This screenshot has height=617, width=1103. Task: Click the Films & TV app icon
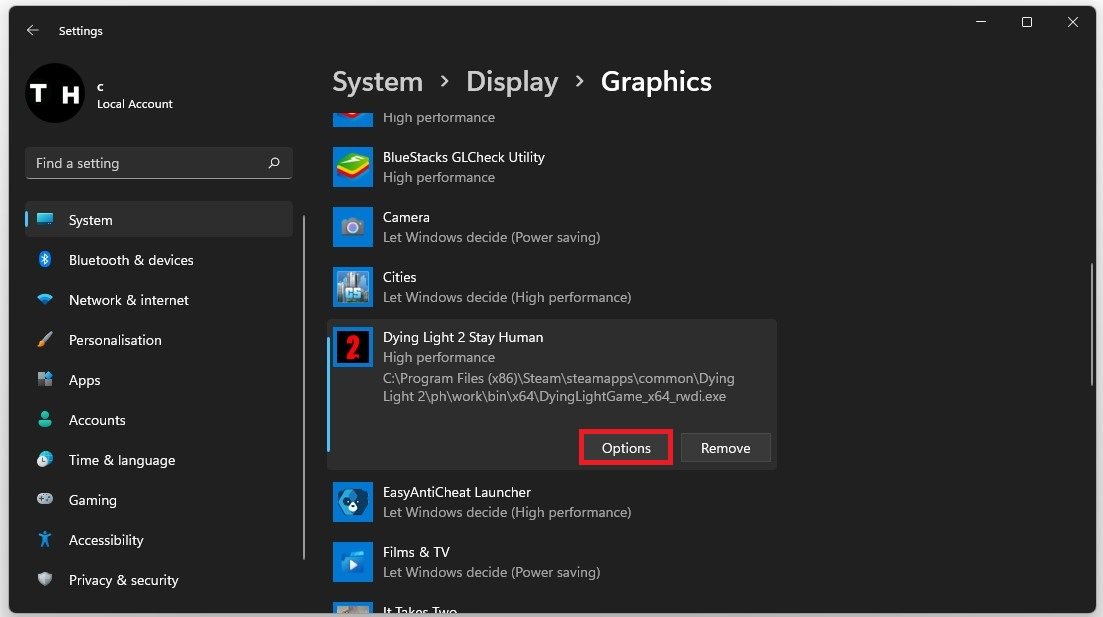pos(352,561)
